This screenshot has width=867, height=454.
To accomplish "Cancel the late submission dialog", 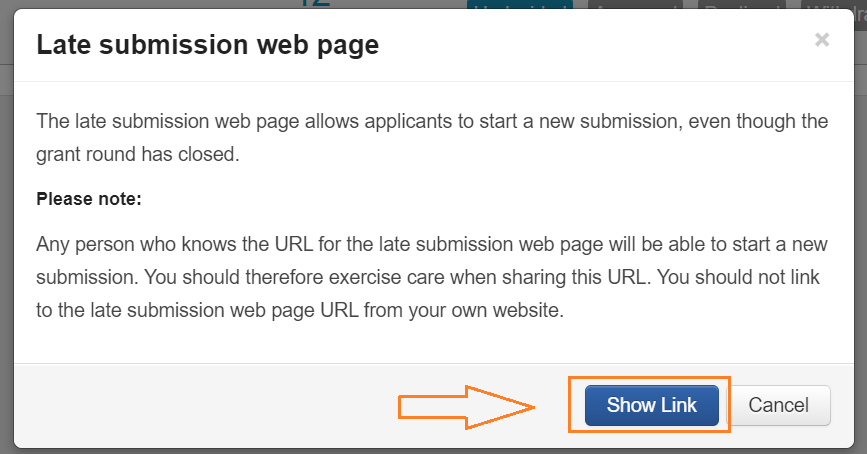I will click(778, 405).
